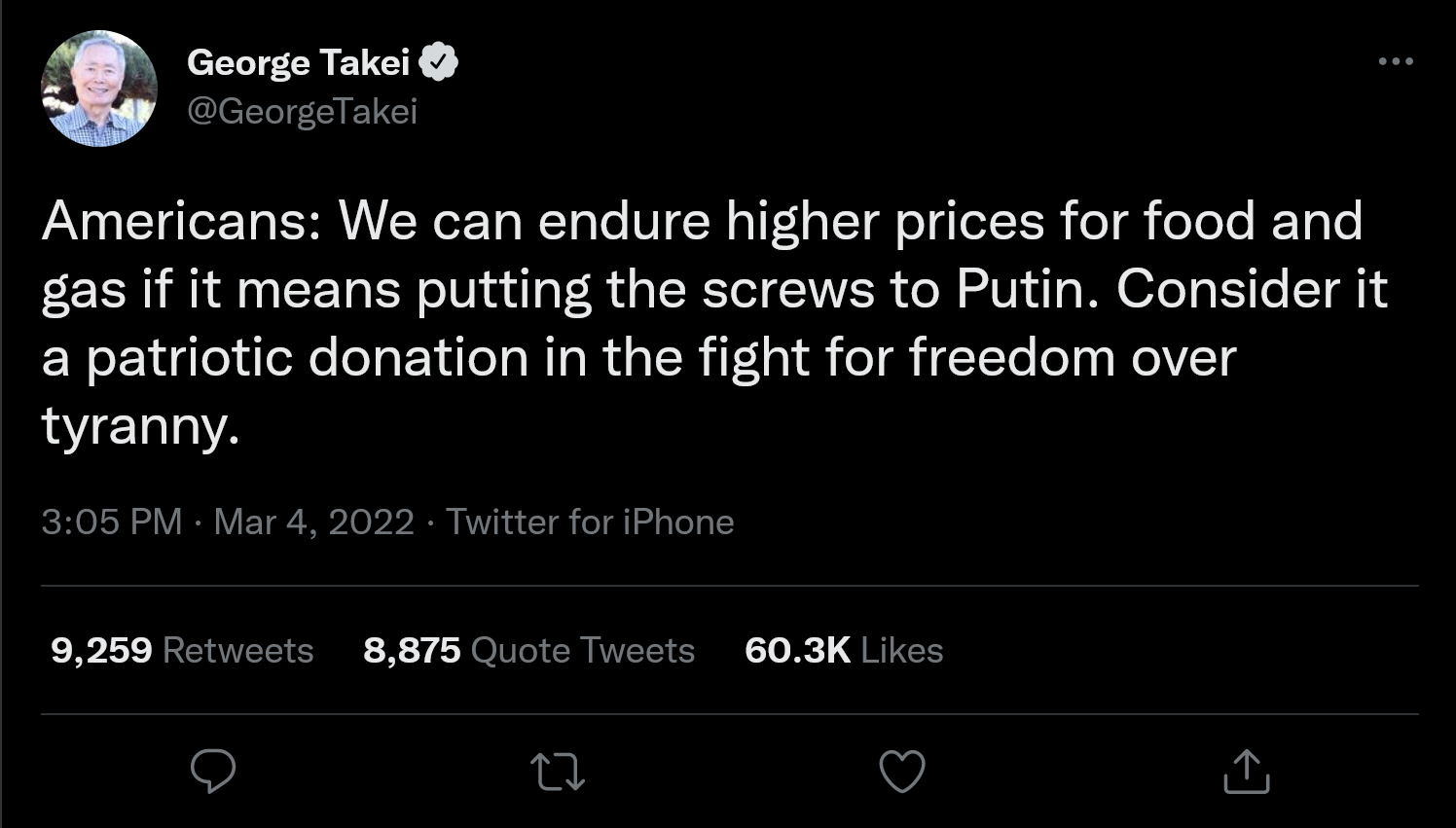View the 8,875 Quote Tweets list
1456x828 pixels.
[528, 650]
